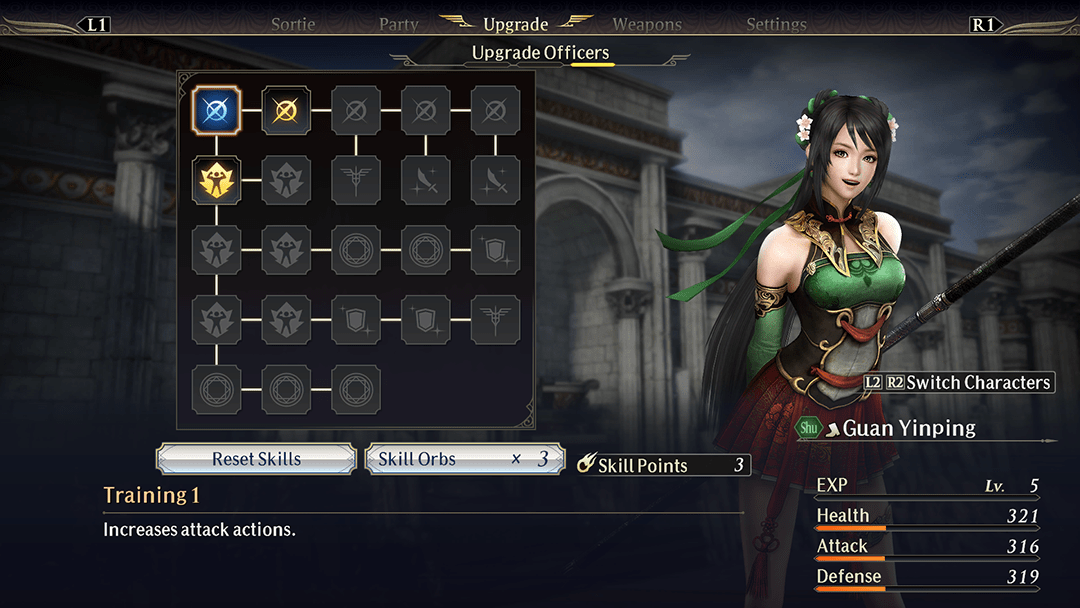The height and width of the screenshot is (608, 1080).
Task: Select the last locked crossed-circle node in top row
Action: (495, 110)
